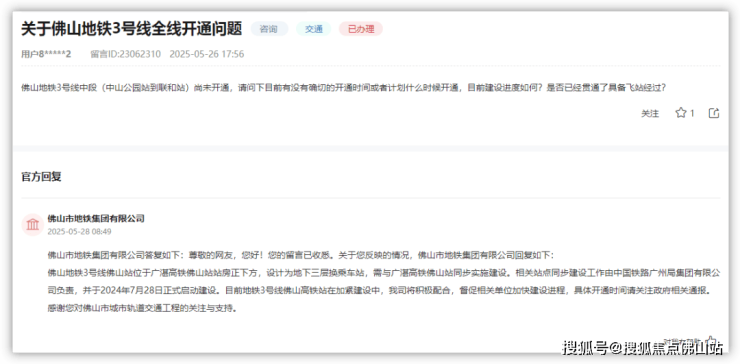The width and height of the screenshot is (740, 364).
Task: Click the 感谢您对佛山市城市轨道交通 closing line
Action: (142, 309)
